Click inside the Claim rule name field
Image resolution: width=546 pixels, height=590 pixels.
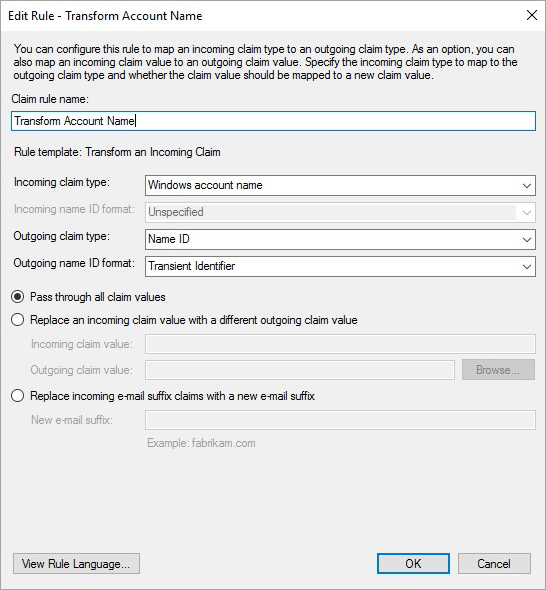click(x=273, y=121)
